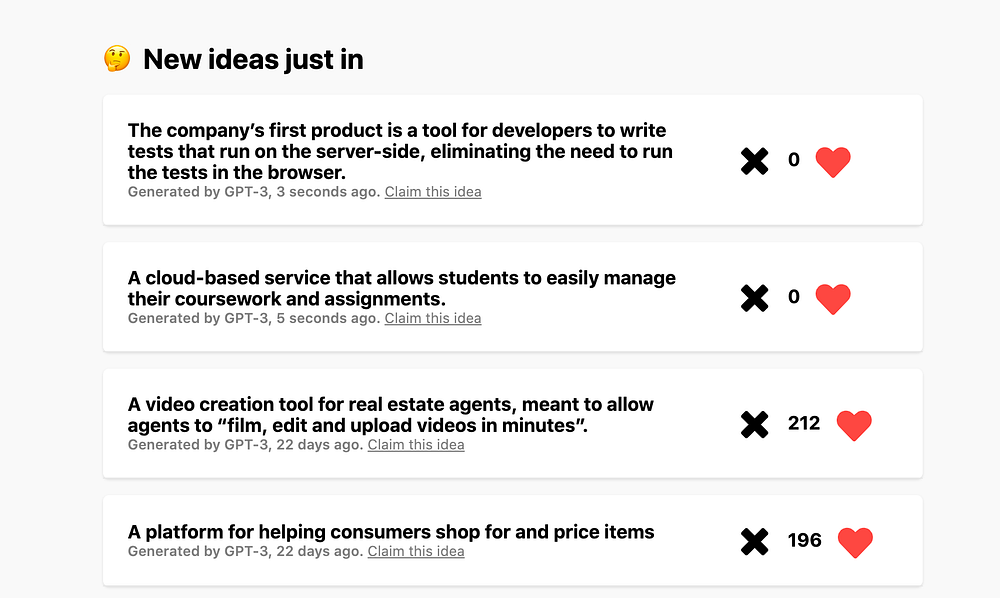Viewport: 1000px width, 598px height.
Task: Claim the real estate video tool idea
Action: [416, 445]
